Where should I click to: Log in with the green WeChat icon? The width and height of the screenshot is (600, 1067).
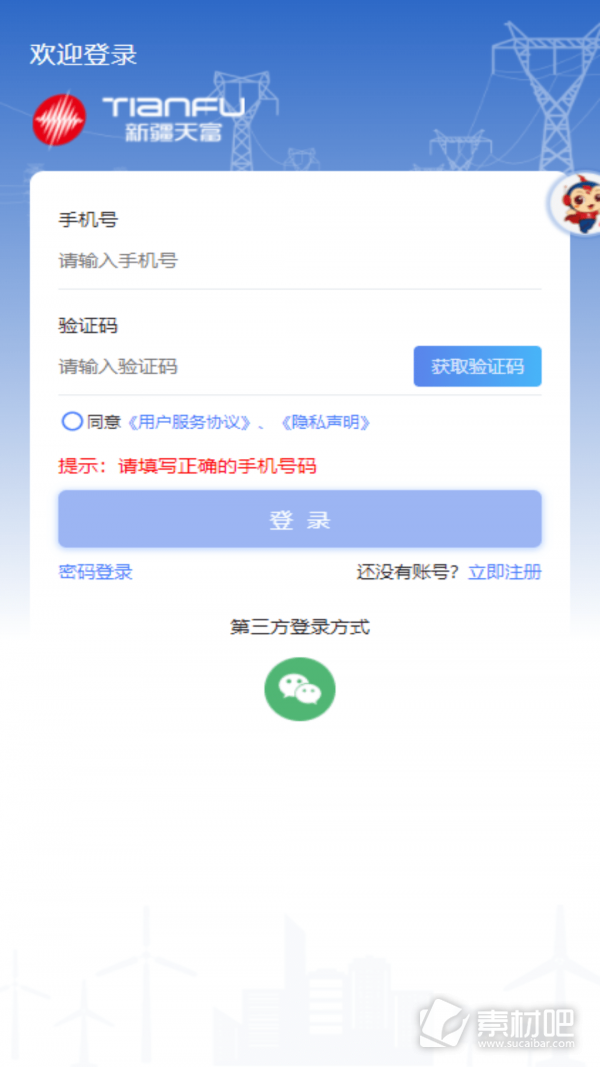[299, 689]
